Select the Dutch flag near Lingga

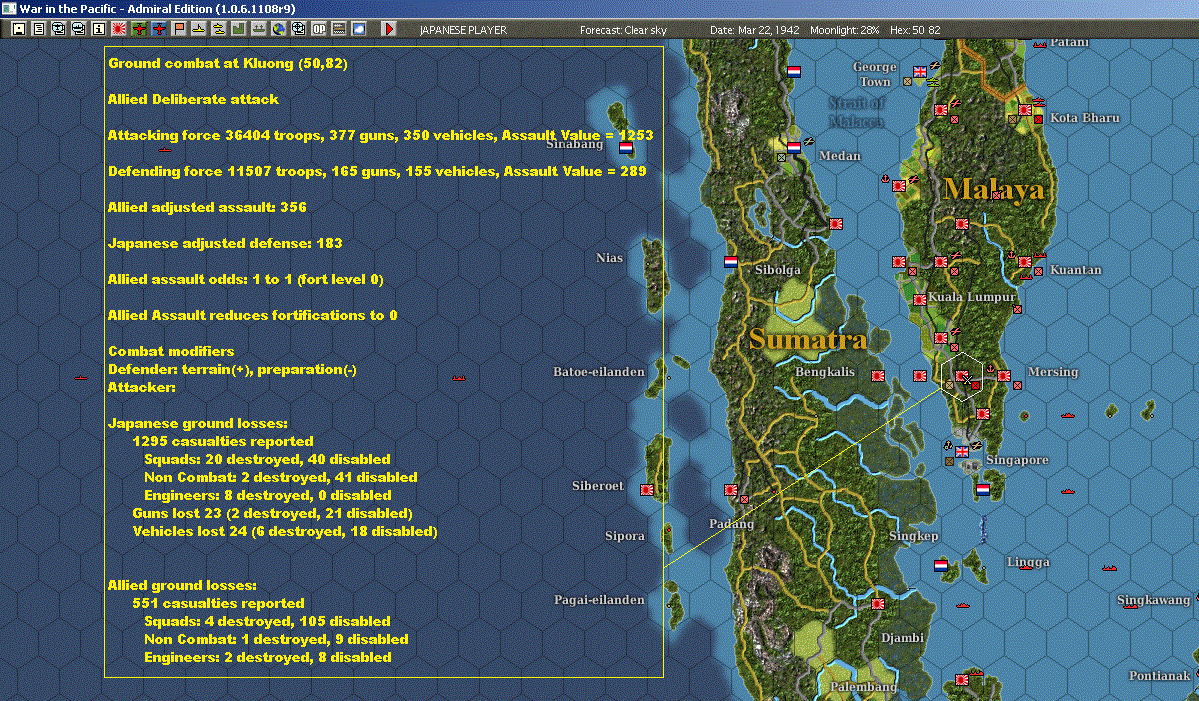pos(941,566)
